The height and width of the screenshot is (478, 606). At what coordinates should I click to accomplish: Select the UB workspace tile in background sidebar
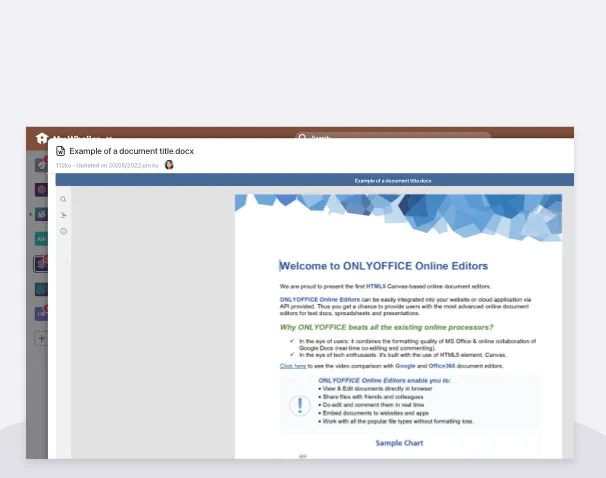click(41, 314)
